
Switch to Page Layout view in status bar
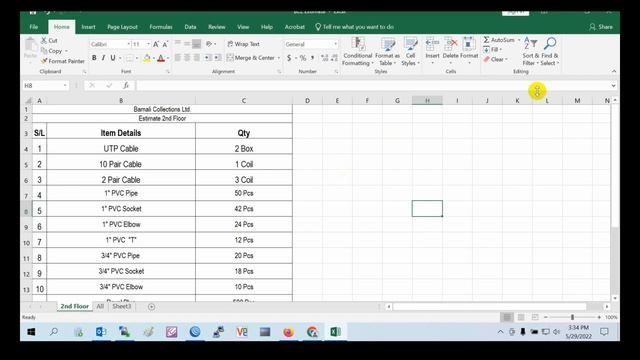click(x=521, y=317)
